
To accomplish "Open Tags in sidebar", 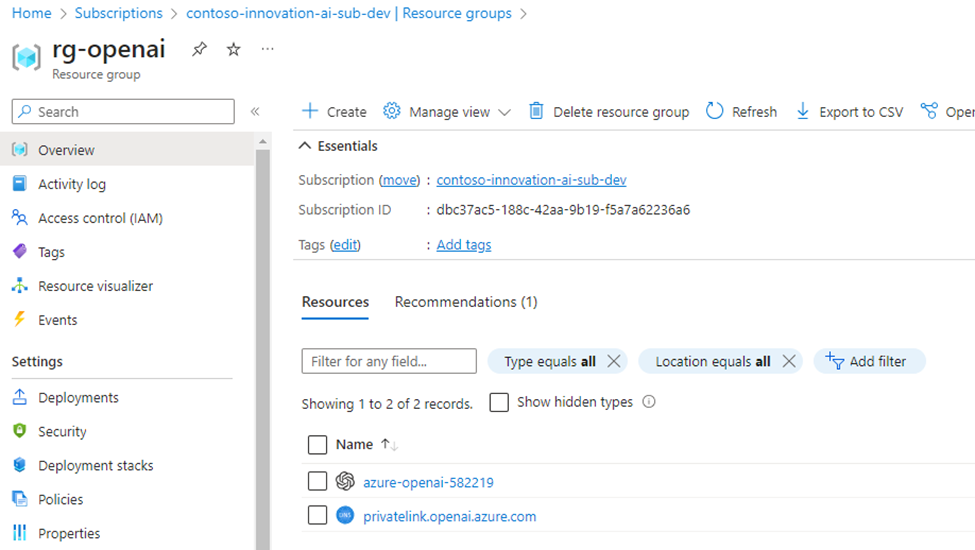I will tap(52, 252).
